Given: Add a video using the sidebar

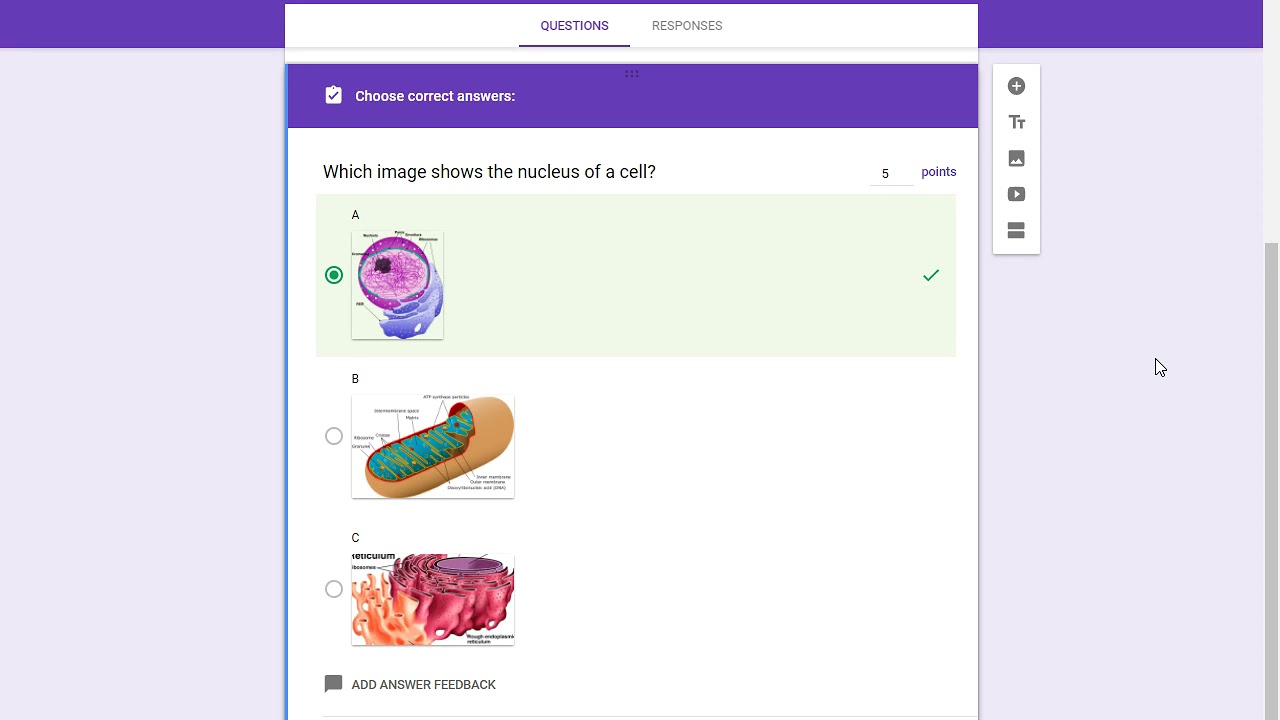Looking at the screenshot, I should [1016, 195].
